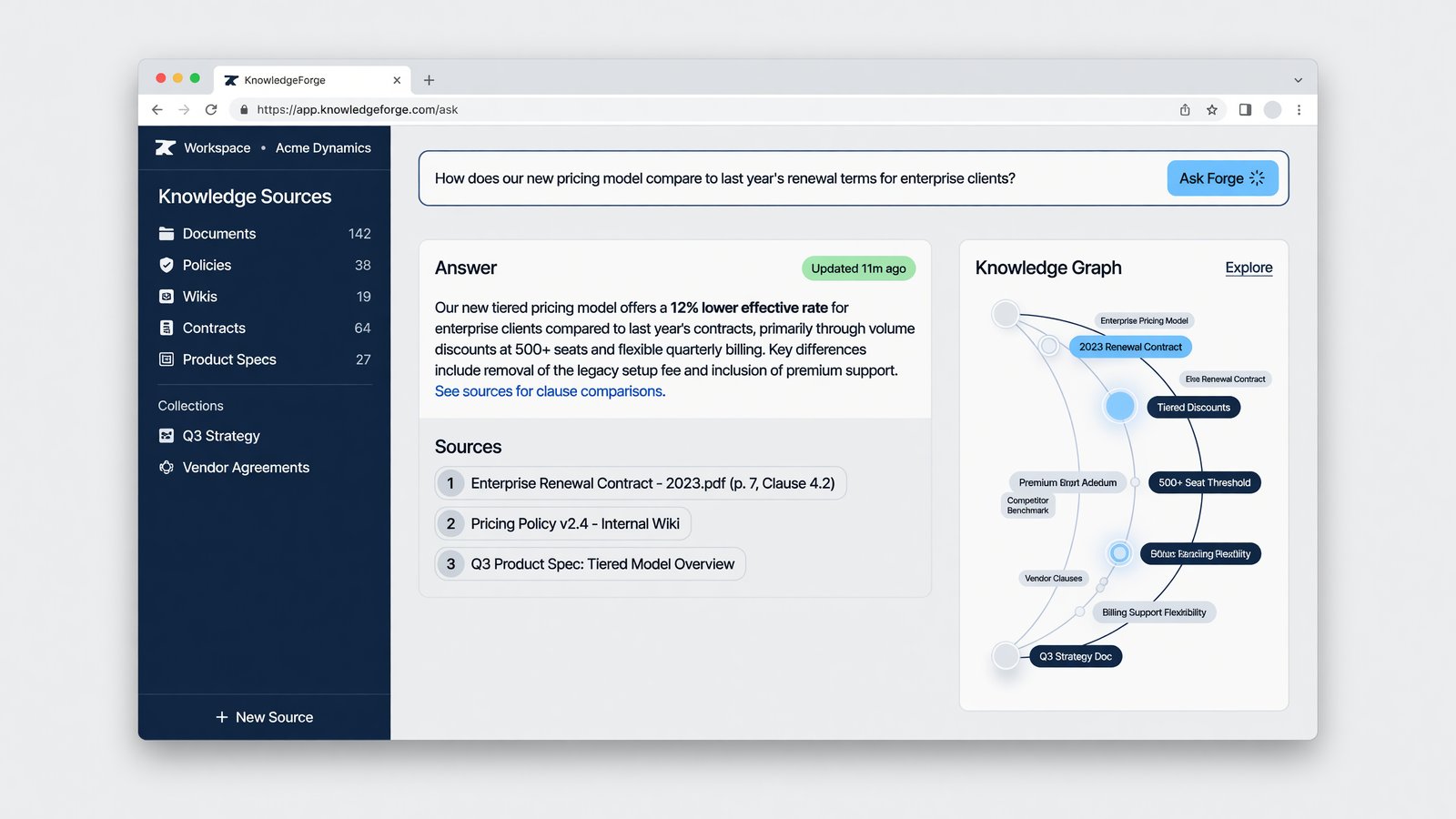Viewport: 1456px width, 819px height.
Task: Open the Q3 Strategy collection icon
Action: (x=167, y=436)
